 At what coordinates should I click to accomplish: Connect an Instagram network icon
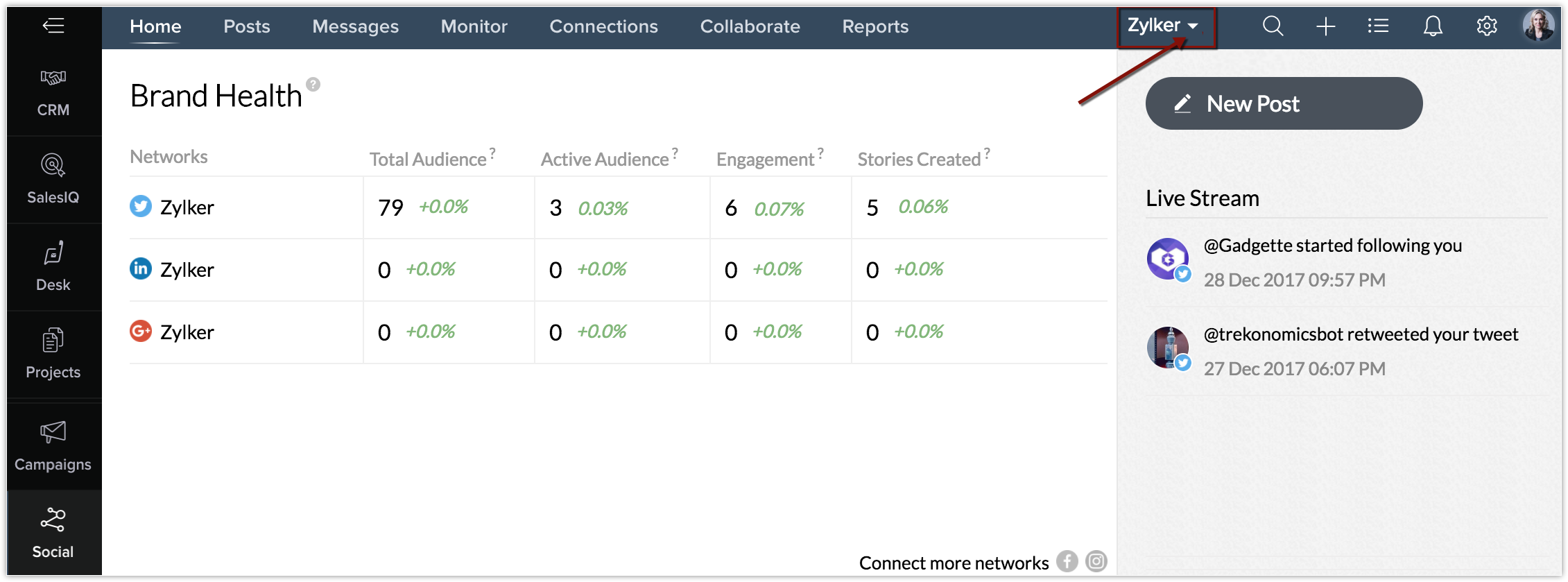pos(1096,561)
